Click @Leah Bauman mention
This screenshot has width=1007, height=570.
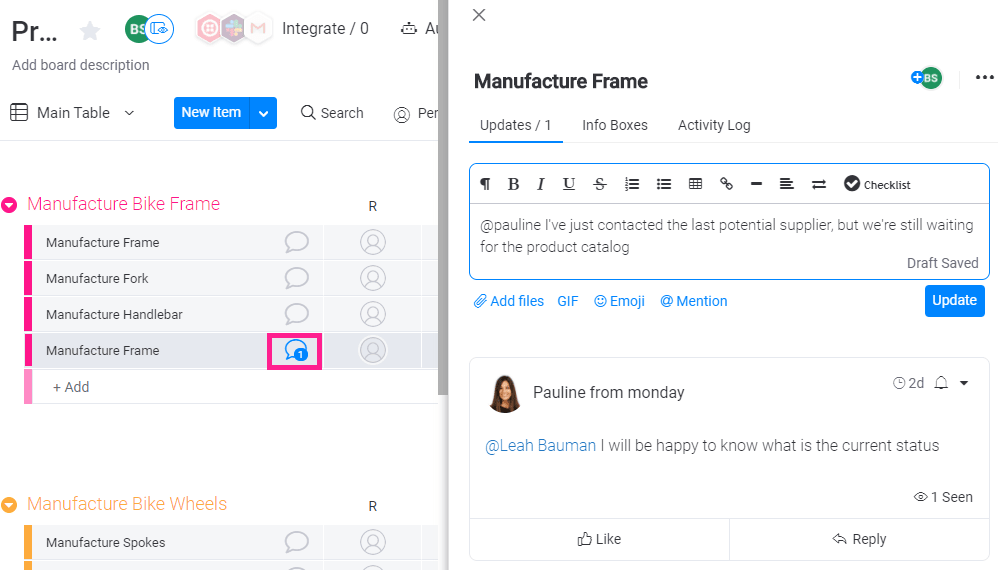coord(540,445)
